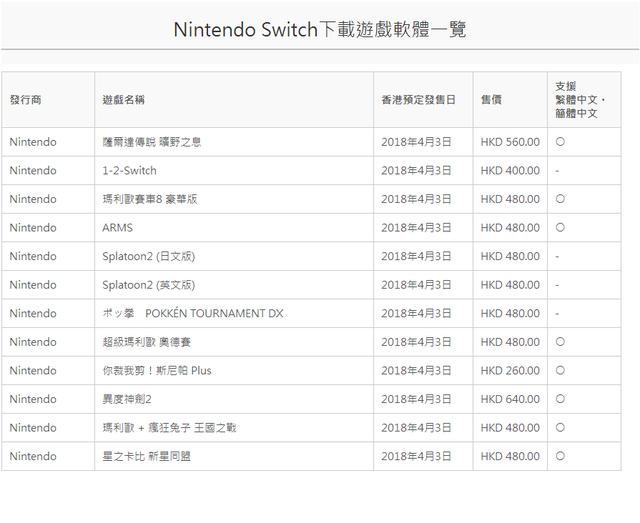The image size is (640, 523).
Task: Select the price for 瑪利歐 + 瘋狂兔子 王國之戰
Action: click(x=510, y=427)
